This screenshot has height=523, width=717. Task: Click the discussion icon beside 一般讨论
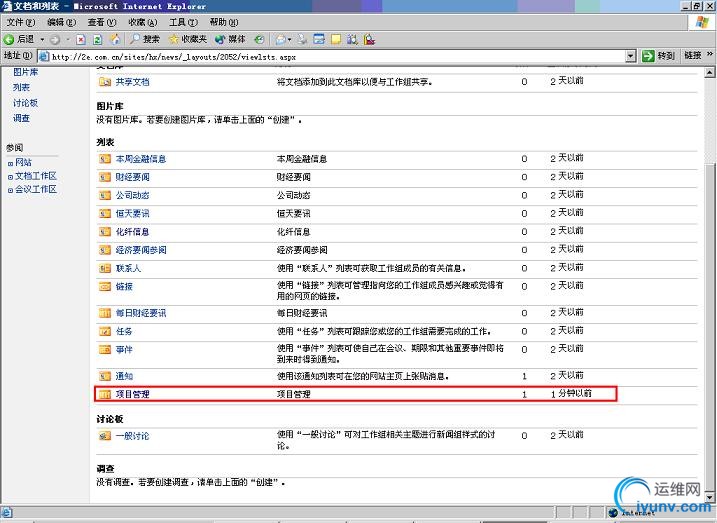point(105,436)
